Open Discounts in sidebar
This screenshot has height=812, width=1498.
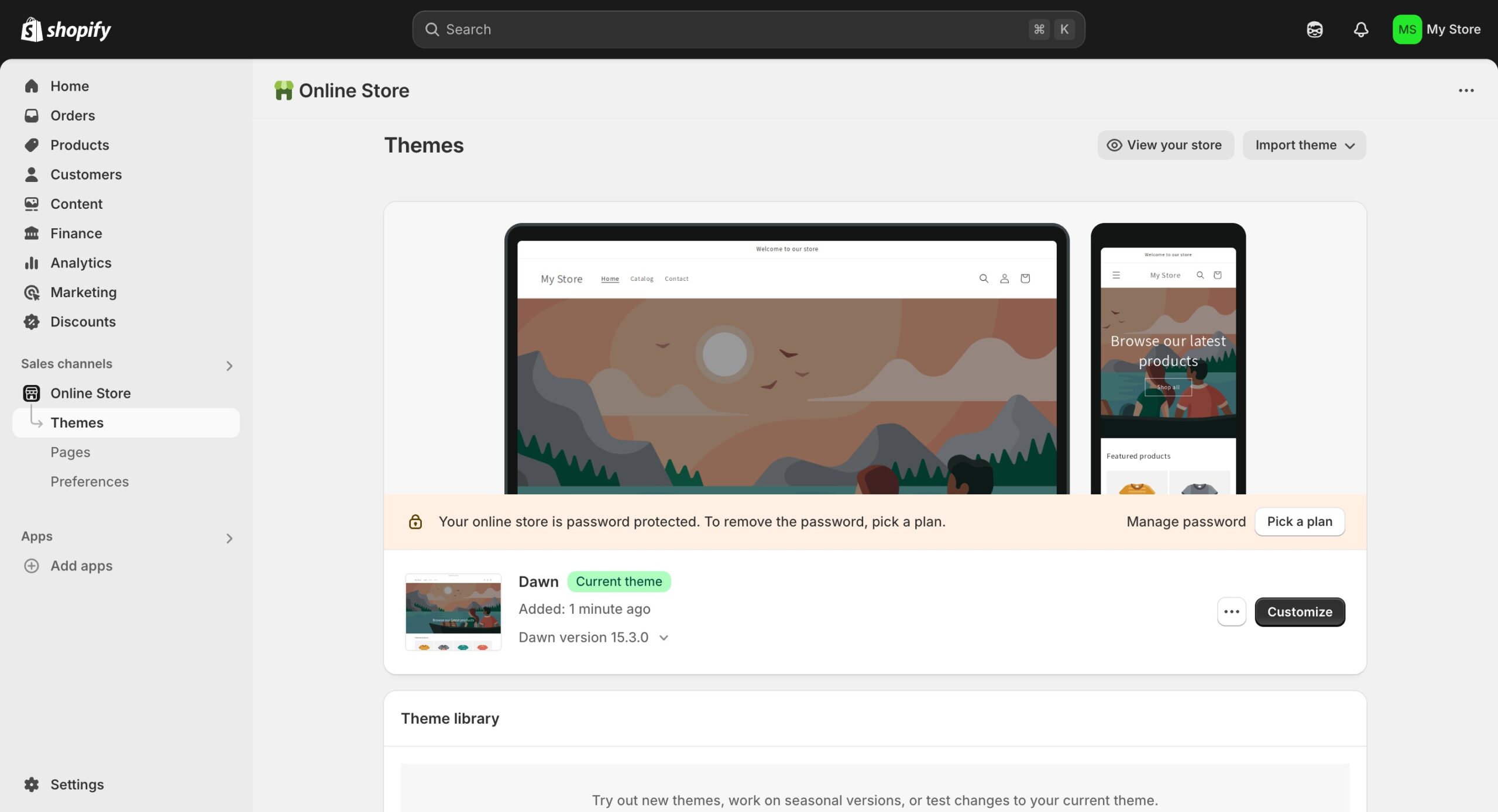tap(83, 322)
